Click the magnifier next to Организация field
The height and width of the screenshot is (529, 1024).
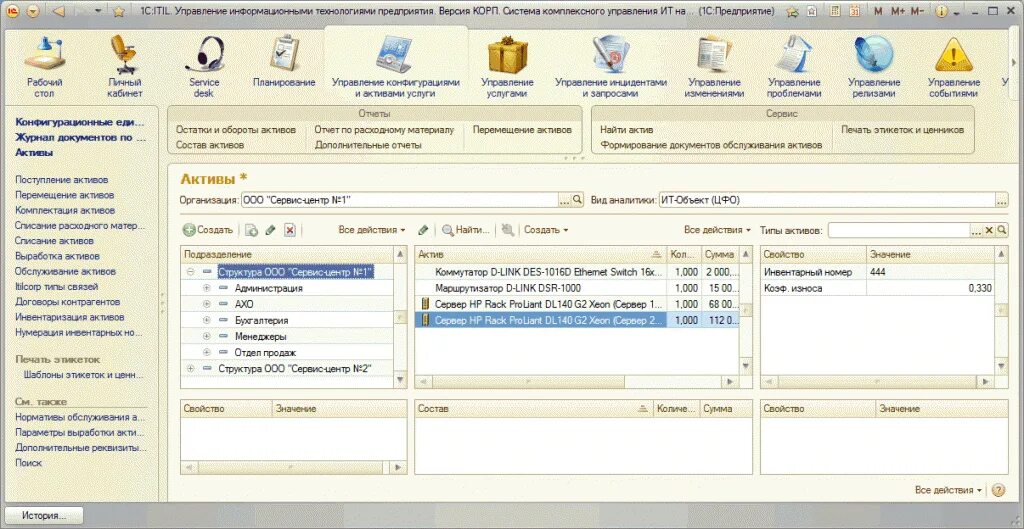577,200
